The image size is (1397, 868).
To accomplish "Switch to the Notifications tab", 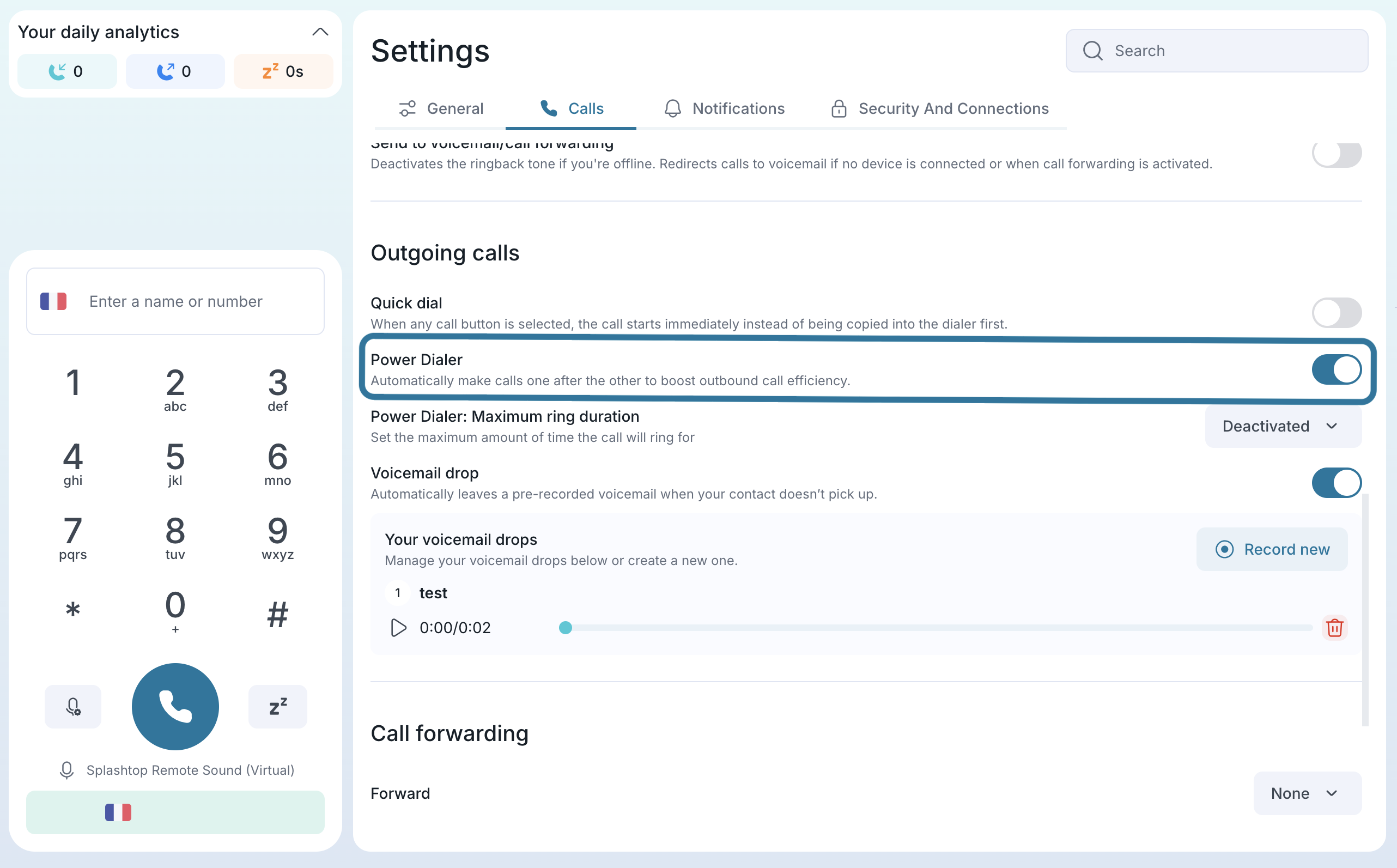I will [724, 108].
